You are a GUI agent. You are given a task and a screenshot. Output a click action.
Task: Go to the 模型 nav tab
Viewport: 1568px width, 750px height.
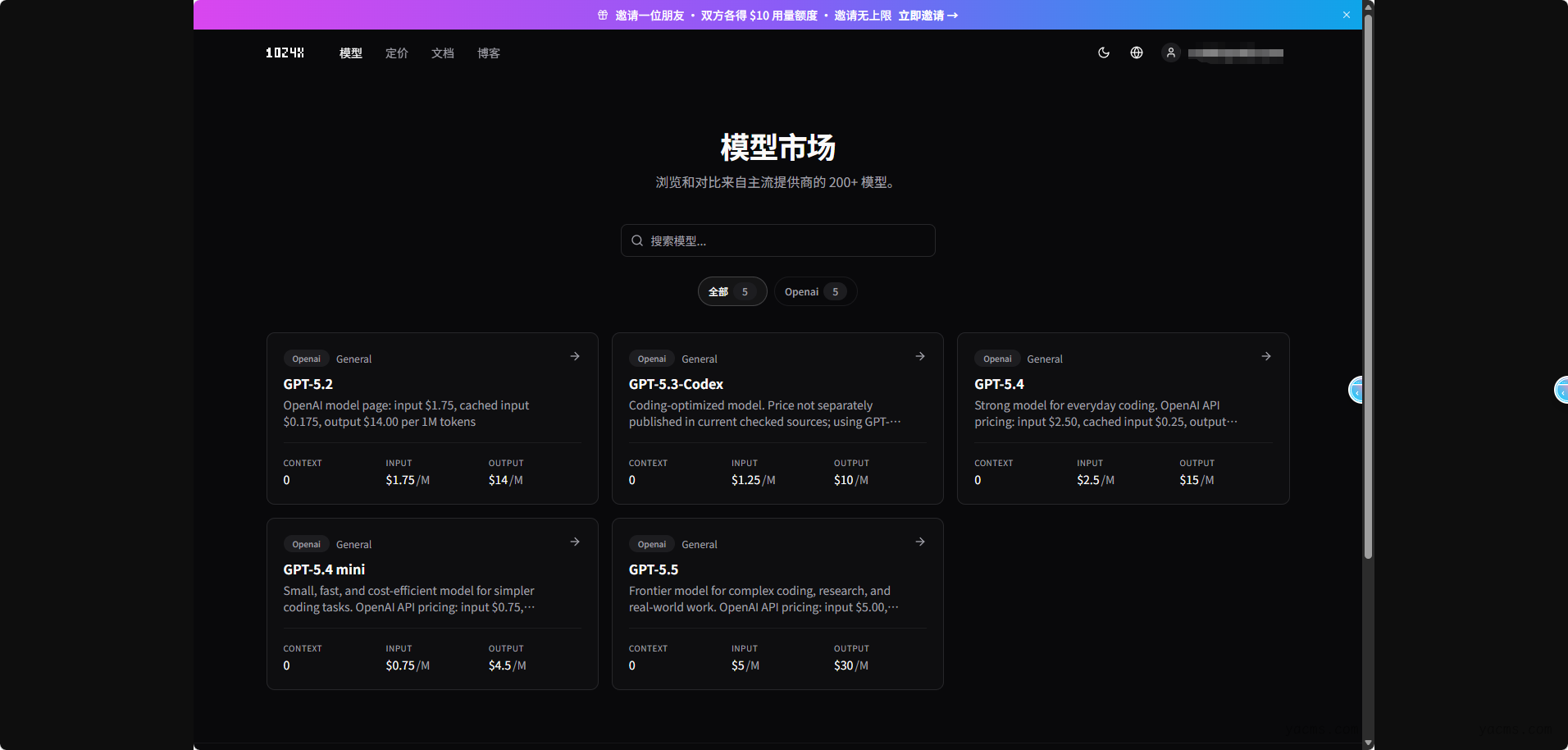(351, 53)
